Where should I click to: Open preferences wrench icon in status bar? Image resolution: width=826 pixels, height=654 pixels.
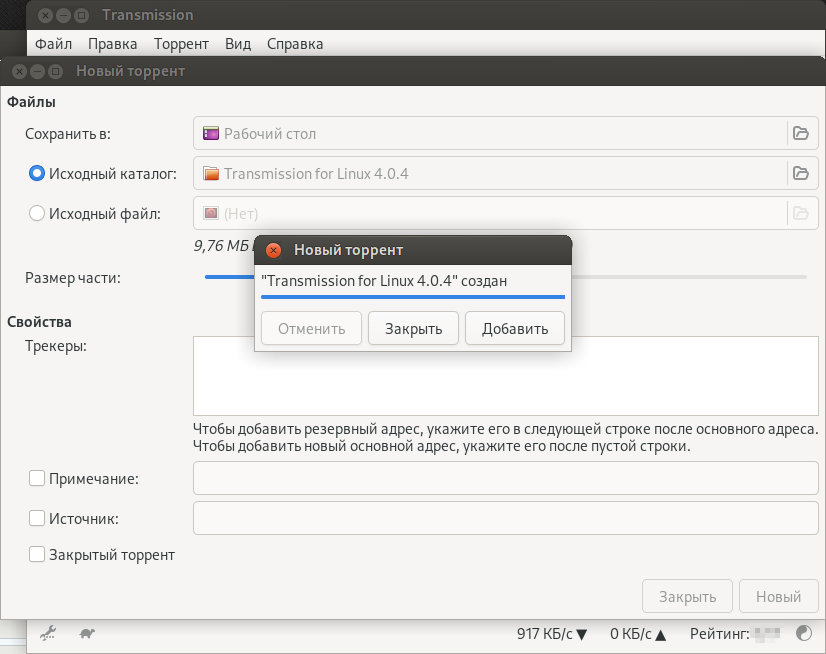48,633
